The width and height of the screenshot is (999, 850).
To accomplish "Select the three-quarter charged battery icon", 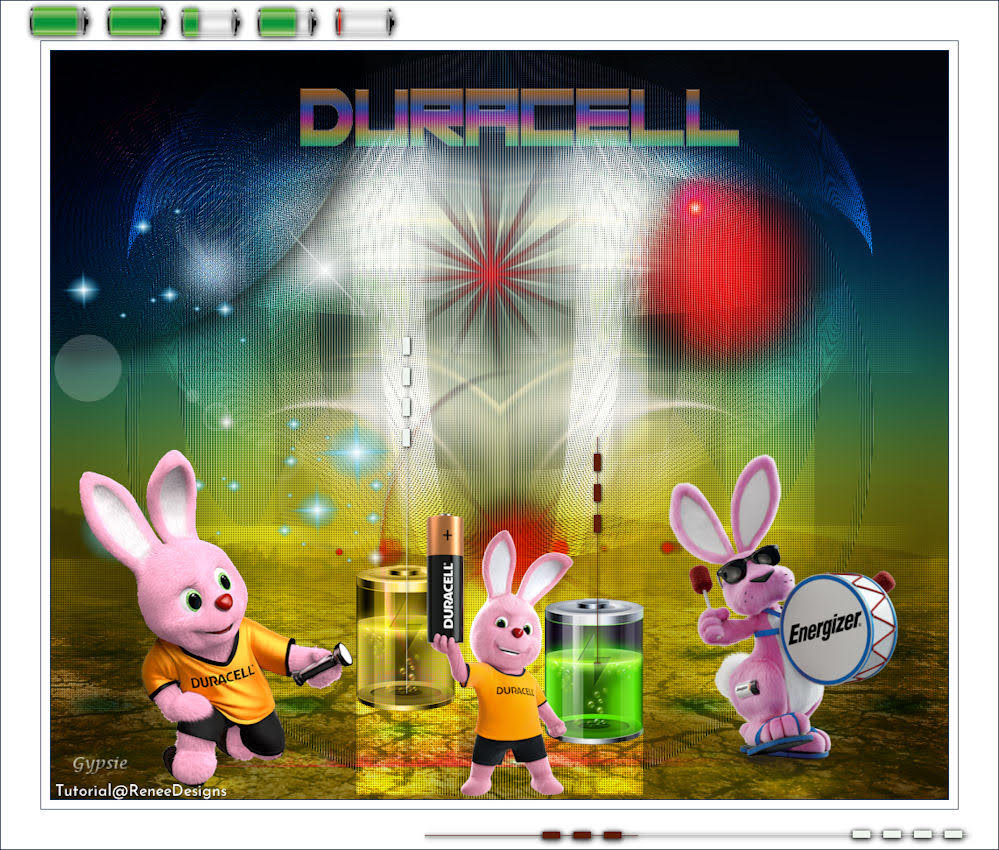I will 287,22.
